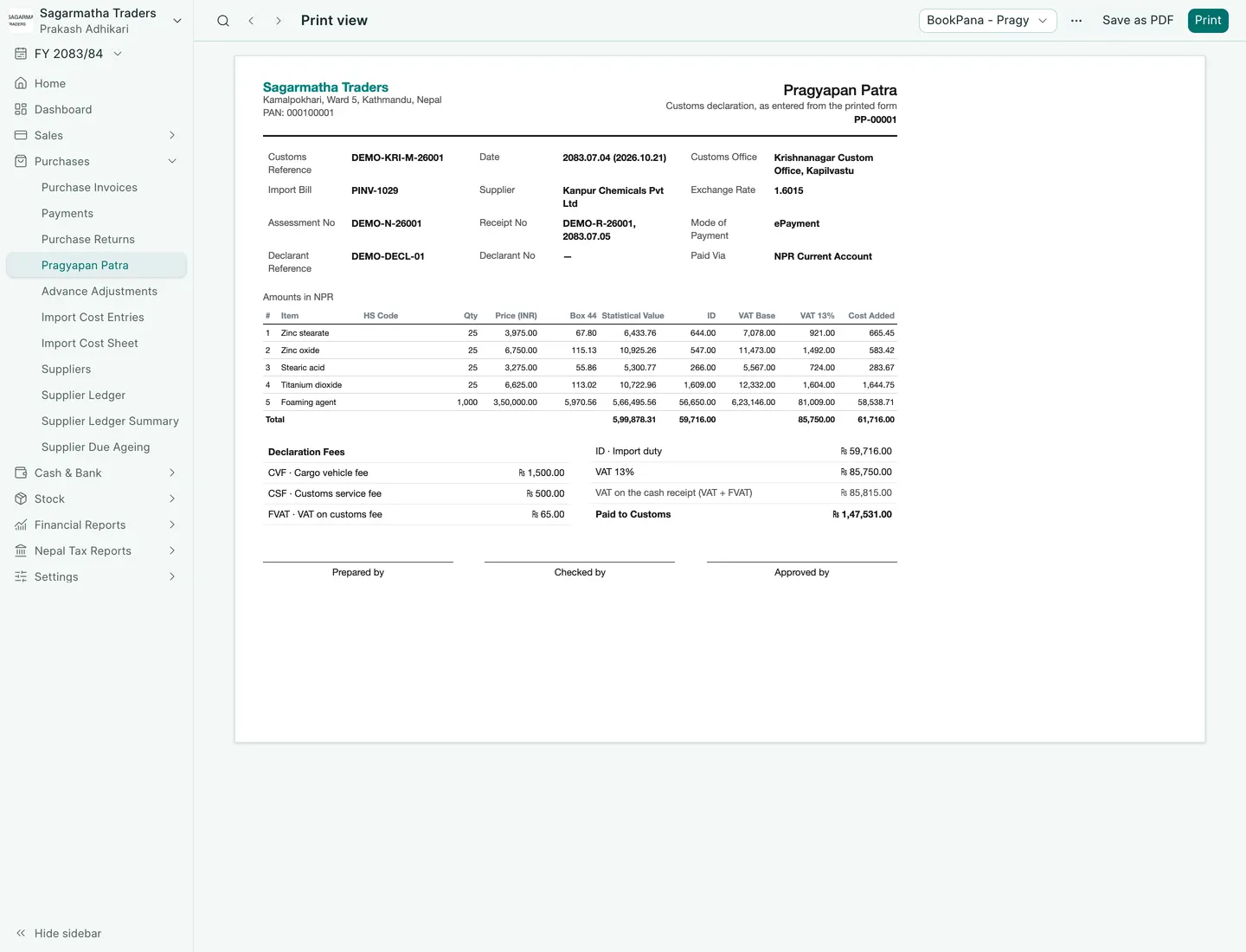Click the Nepal Tax Reports building icon
1246x952 pixels.
click(x=21, y=550)
